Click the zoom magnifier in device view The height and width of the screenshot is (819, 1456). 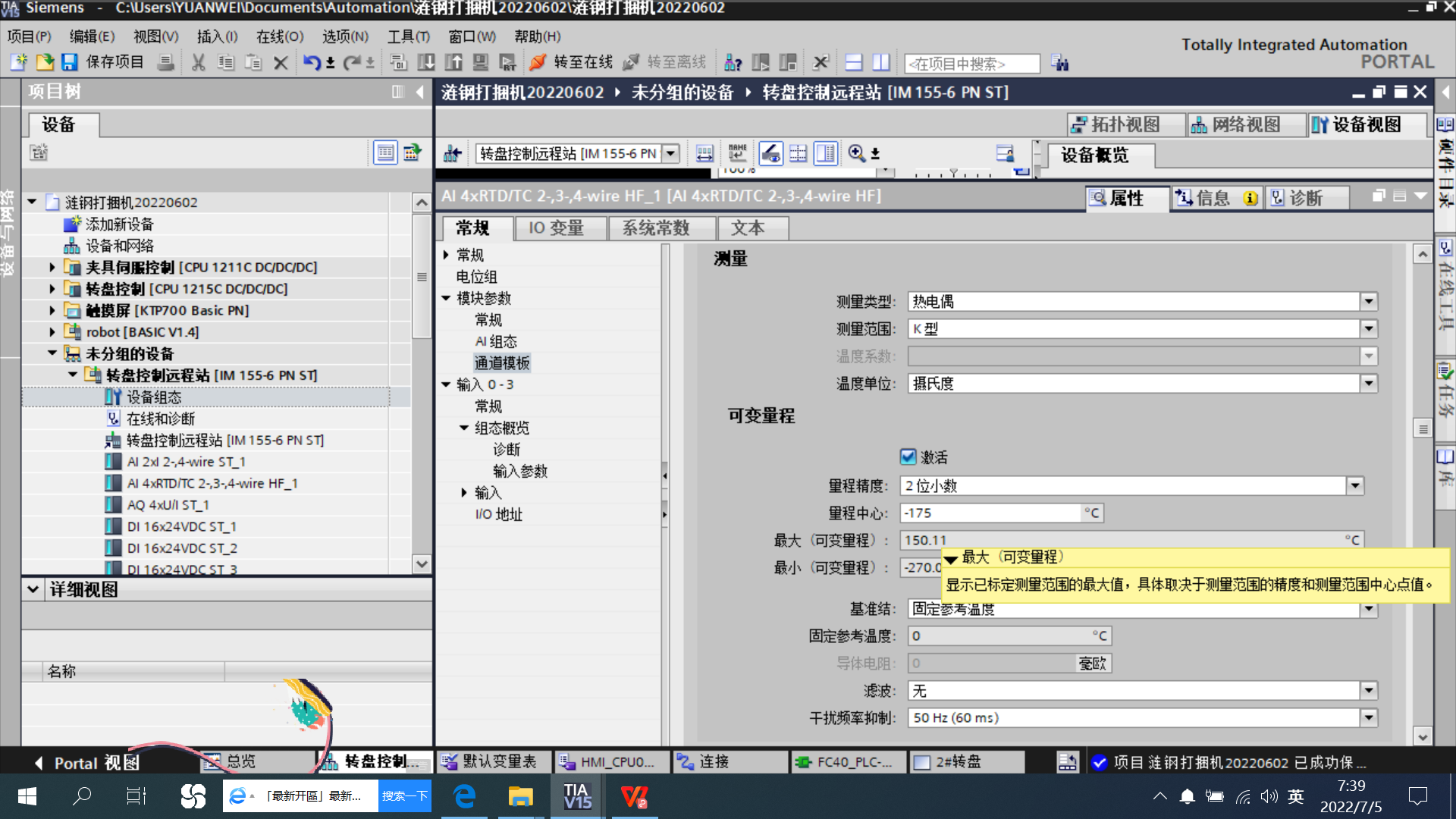point(856,153)
